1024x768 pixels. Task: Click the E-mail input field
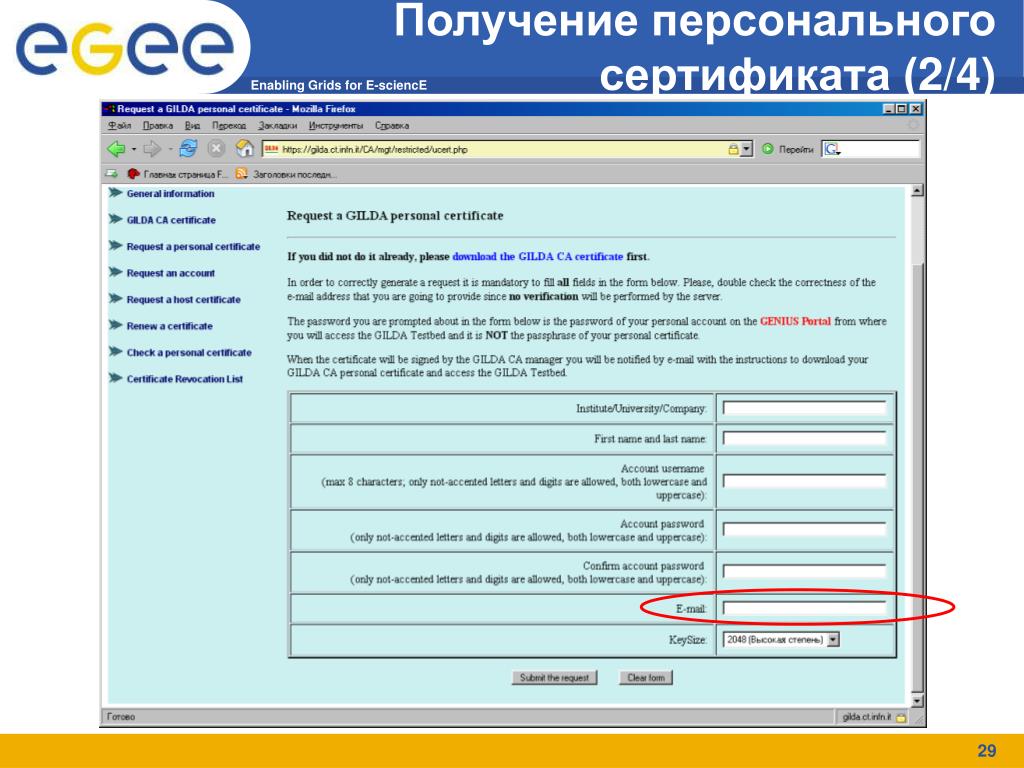pos(805,609)
